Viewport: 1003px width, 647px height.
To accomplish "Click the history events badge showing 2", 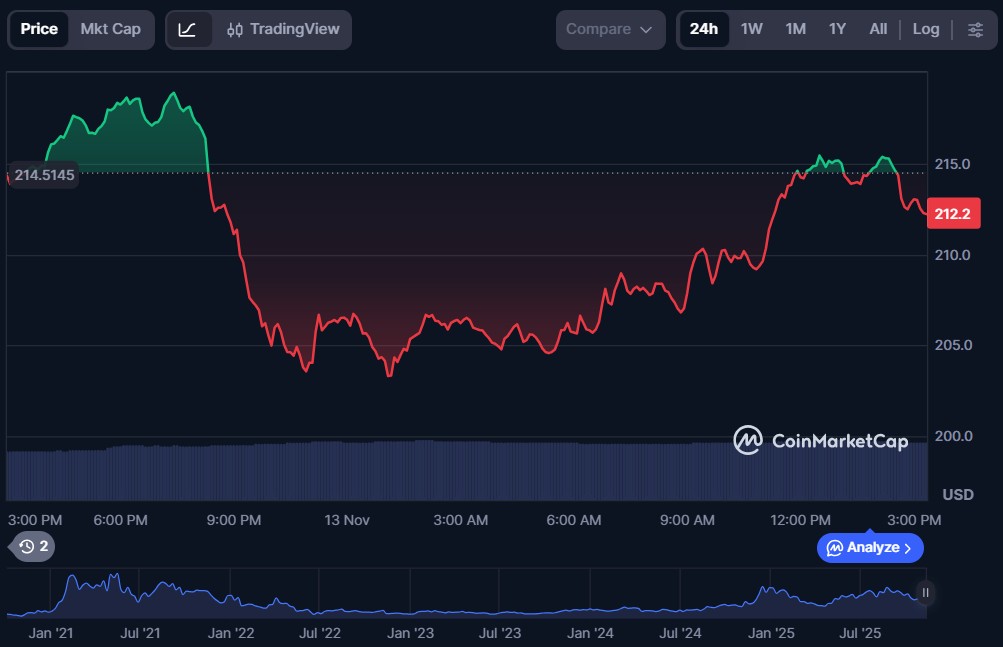I will click(34, 546).
